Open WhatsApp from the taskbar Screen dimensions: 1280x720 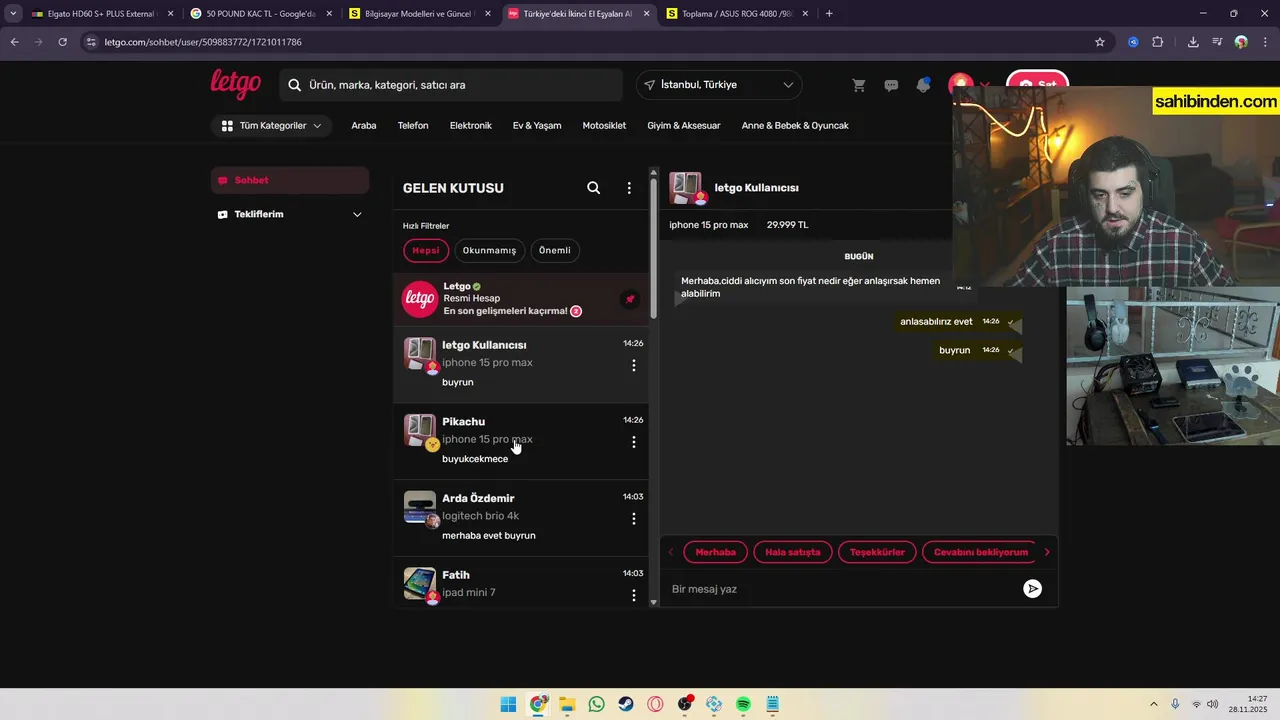[597, 704]
